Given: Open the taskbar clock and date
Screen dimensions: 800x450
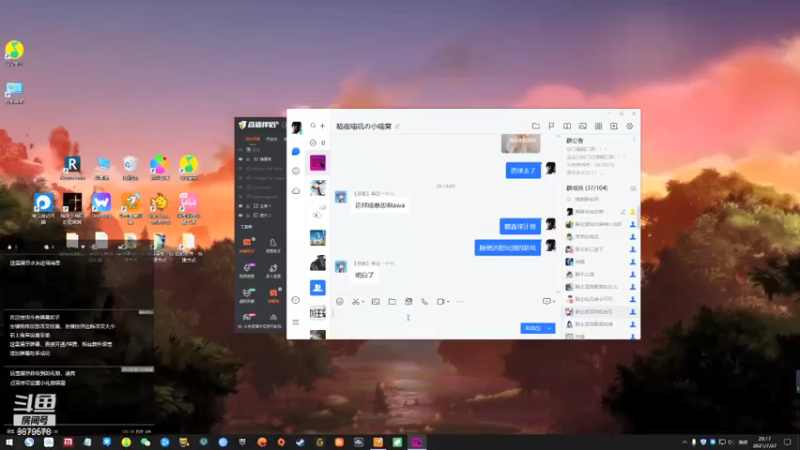Looking at the screenshot, I should click(x=765, y=442).
